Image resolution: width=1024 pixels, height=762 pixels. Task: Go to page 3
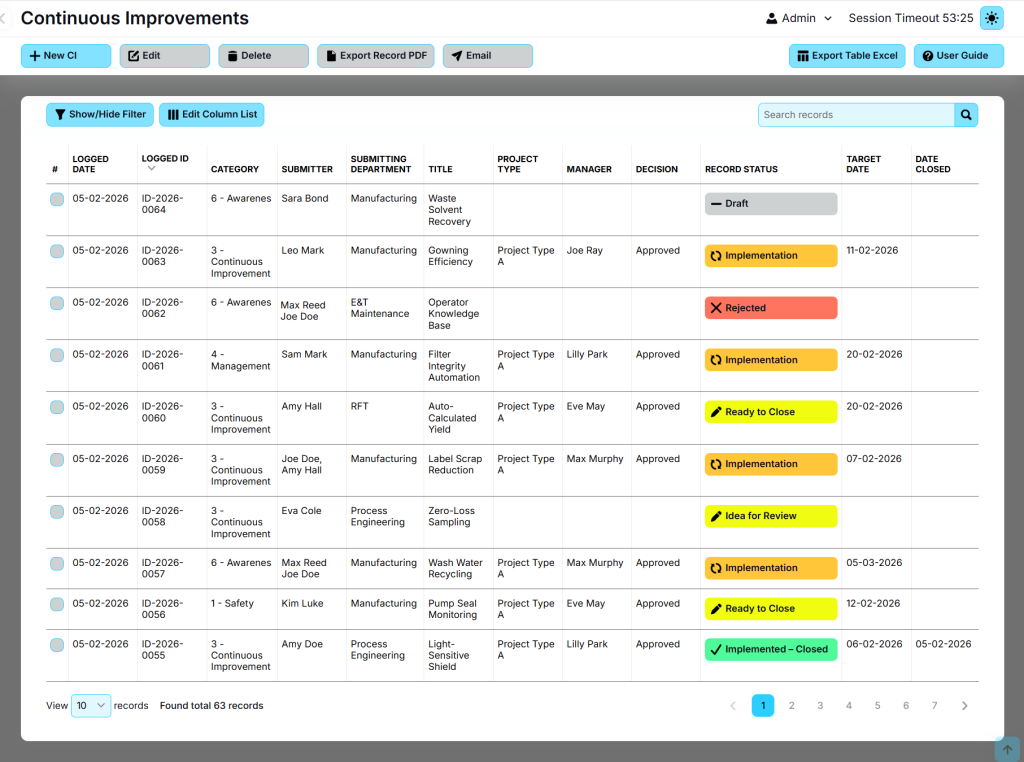coord(820,705)
